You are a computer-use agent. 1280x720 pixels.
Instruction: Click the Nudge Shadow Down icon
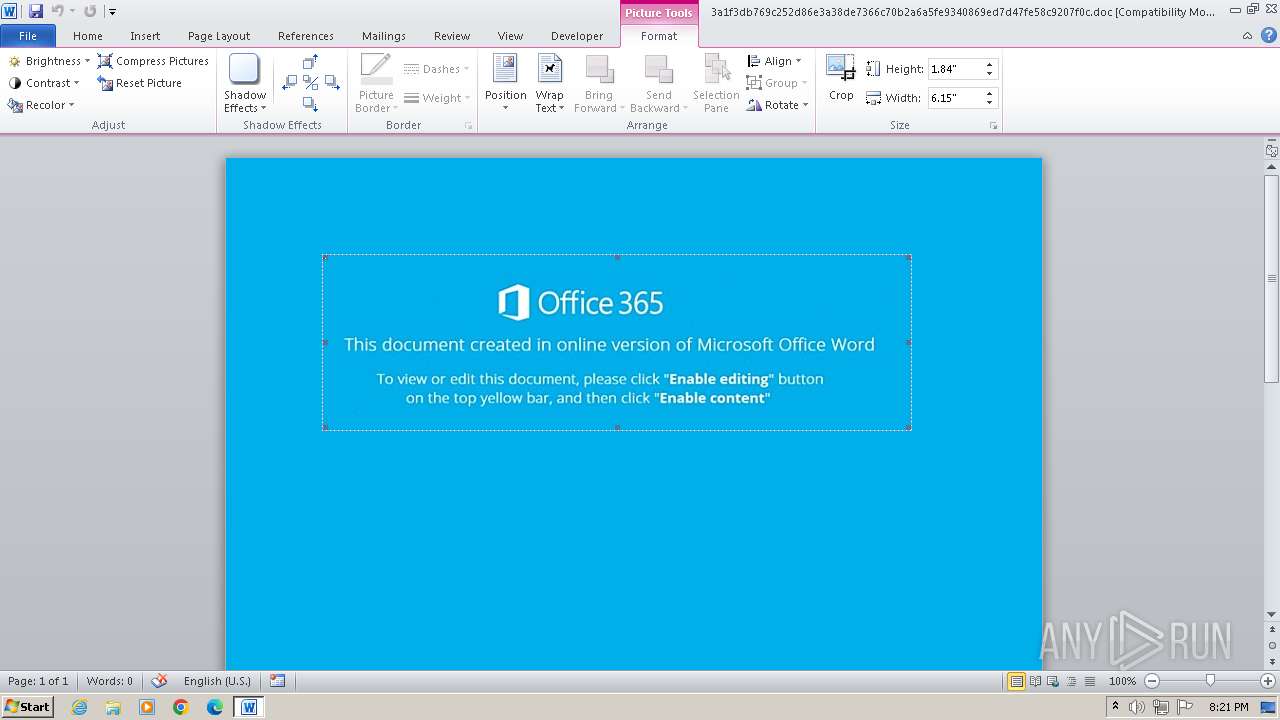point(310,104)
